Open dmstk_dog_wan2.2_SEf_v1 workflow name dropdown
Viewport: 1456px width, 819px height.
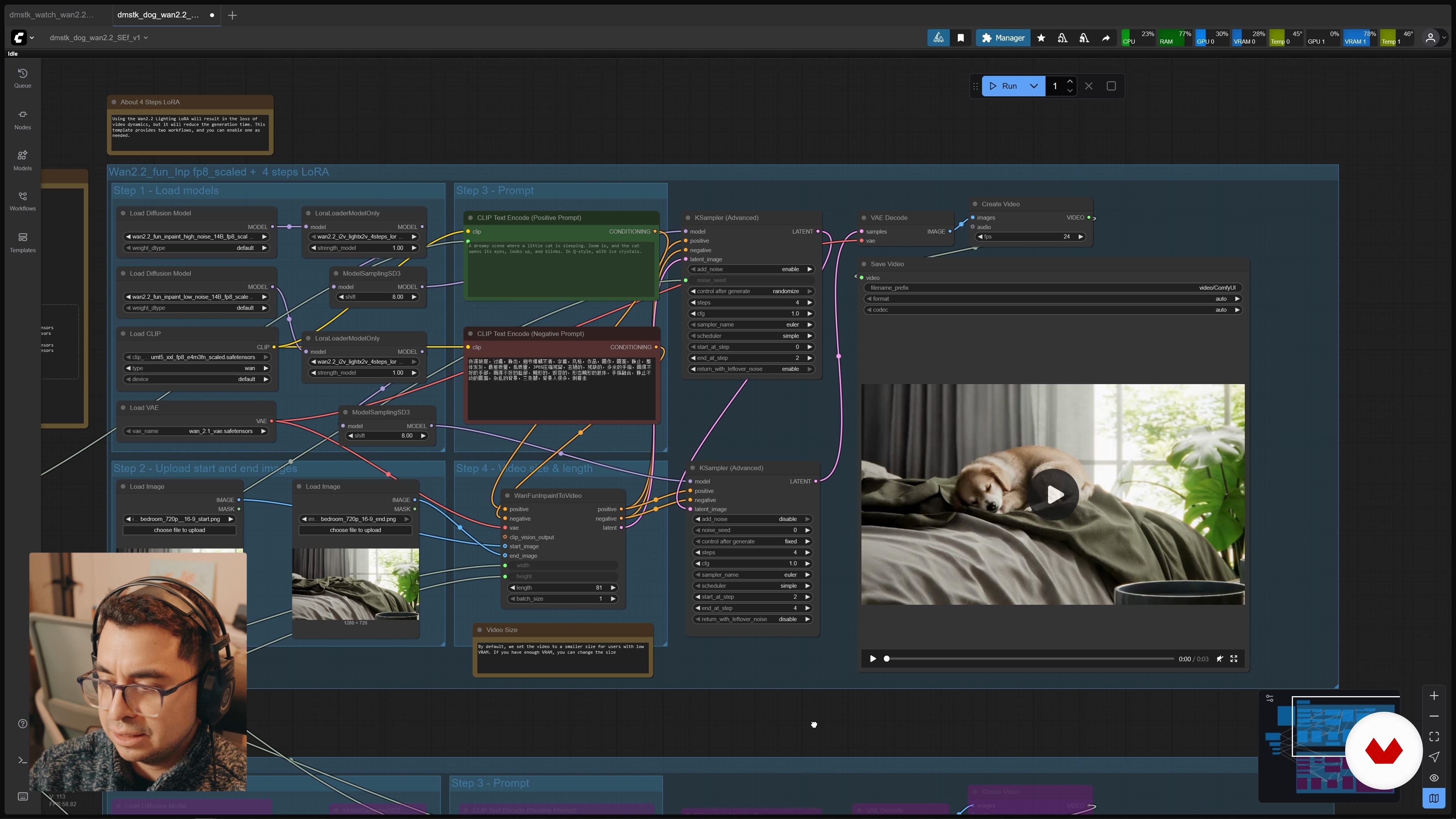coord(99,38)
